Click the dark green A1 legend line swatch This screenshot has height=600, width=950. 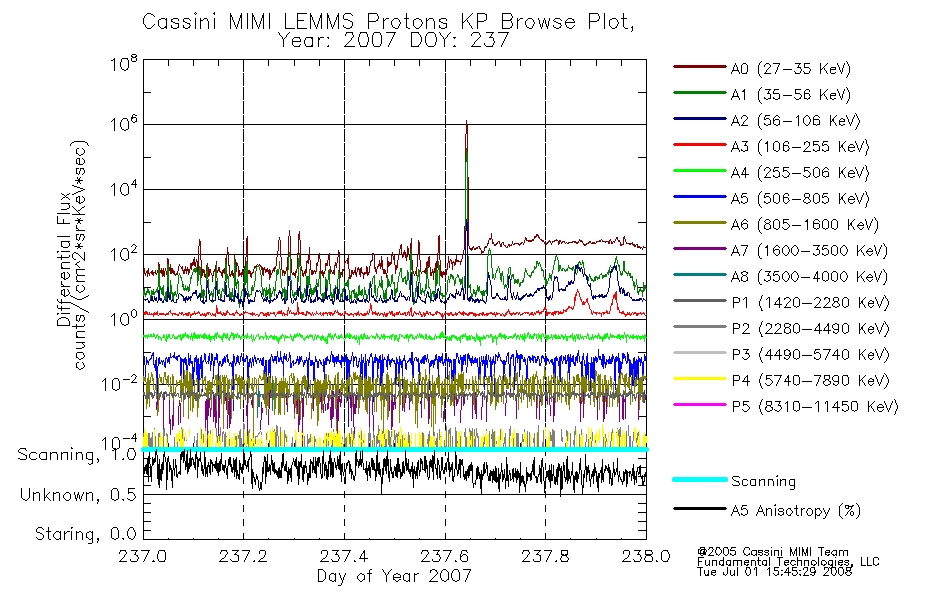click(700, 93)
